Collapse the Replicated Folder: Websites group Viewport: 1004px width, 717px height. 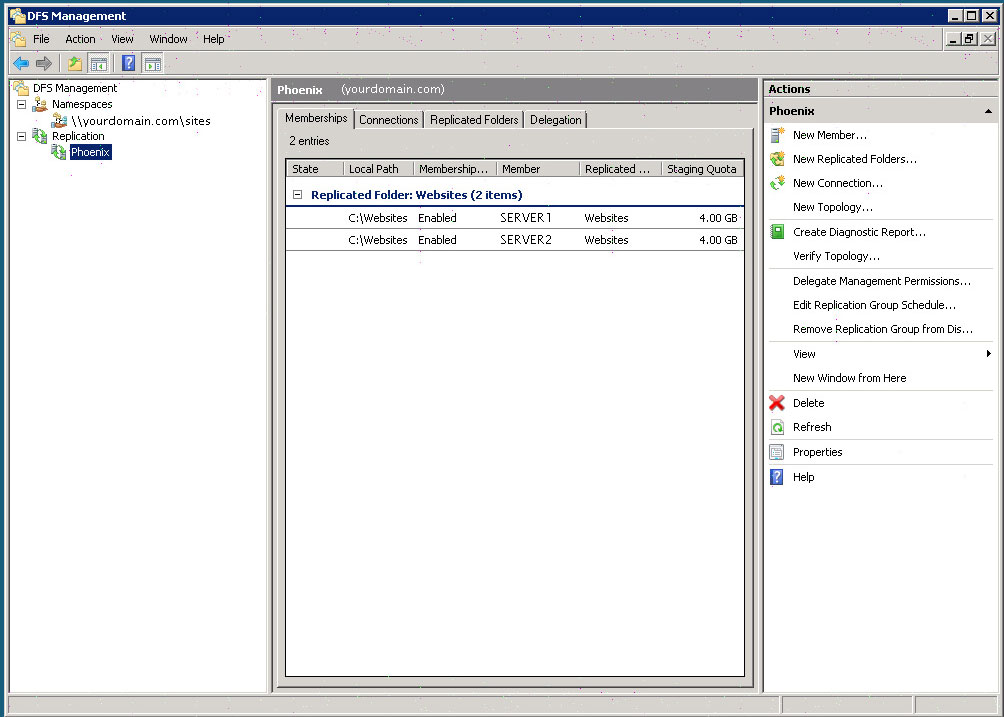297,195
